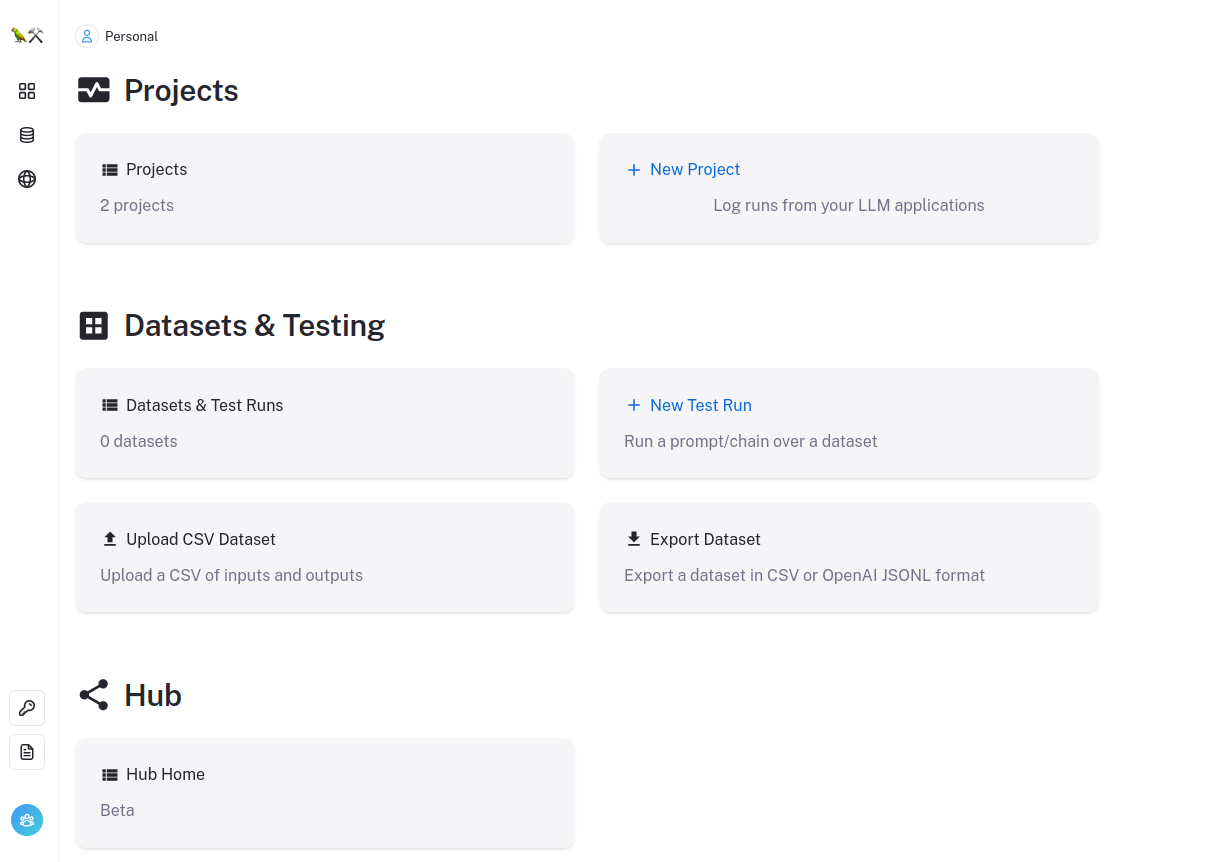This screenshot has height=862, width=1214.
Task: Click the plus icon beside New Project
Action: pyautogui.click(x=633, y=170)
